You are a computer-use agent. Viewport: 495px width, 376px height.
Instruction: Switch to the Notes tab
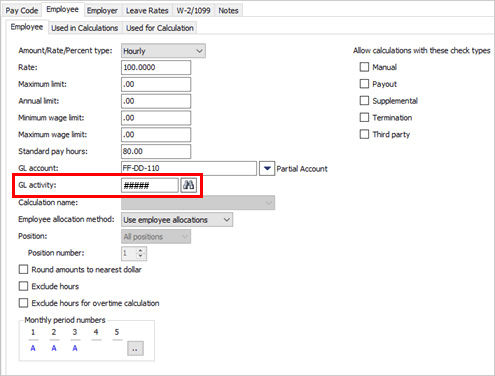[x=228, y=11]
